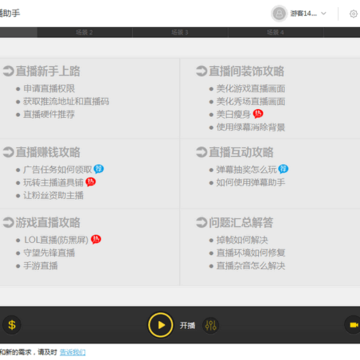Click the arrow icon beside 直播间装饰攻略
360x360 pixels.
click(201, 71)
